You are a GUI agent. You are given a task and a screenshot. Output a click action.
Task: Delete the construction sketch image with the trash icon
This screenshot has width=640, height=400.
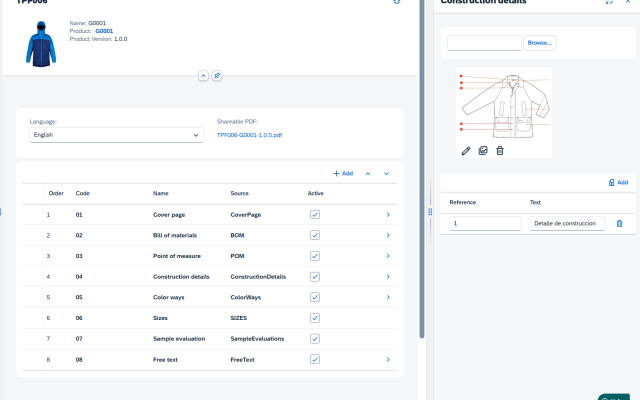(x=500, y=151)
